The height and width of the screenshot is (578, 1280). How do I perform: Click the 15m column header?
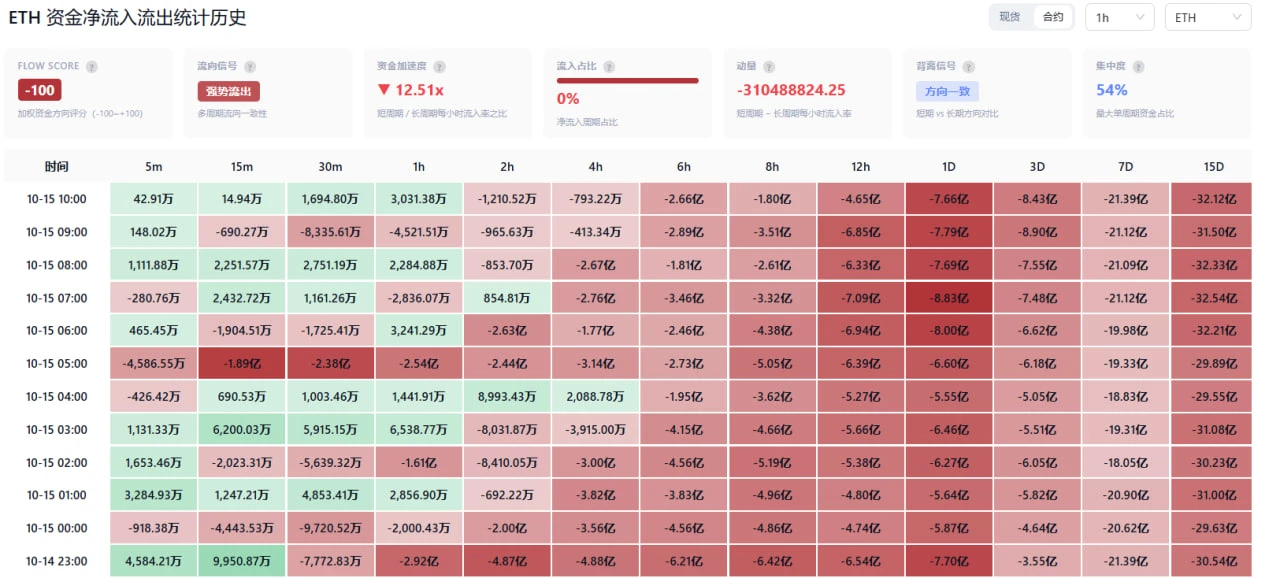click(242, 166)
